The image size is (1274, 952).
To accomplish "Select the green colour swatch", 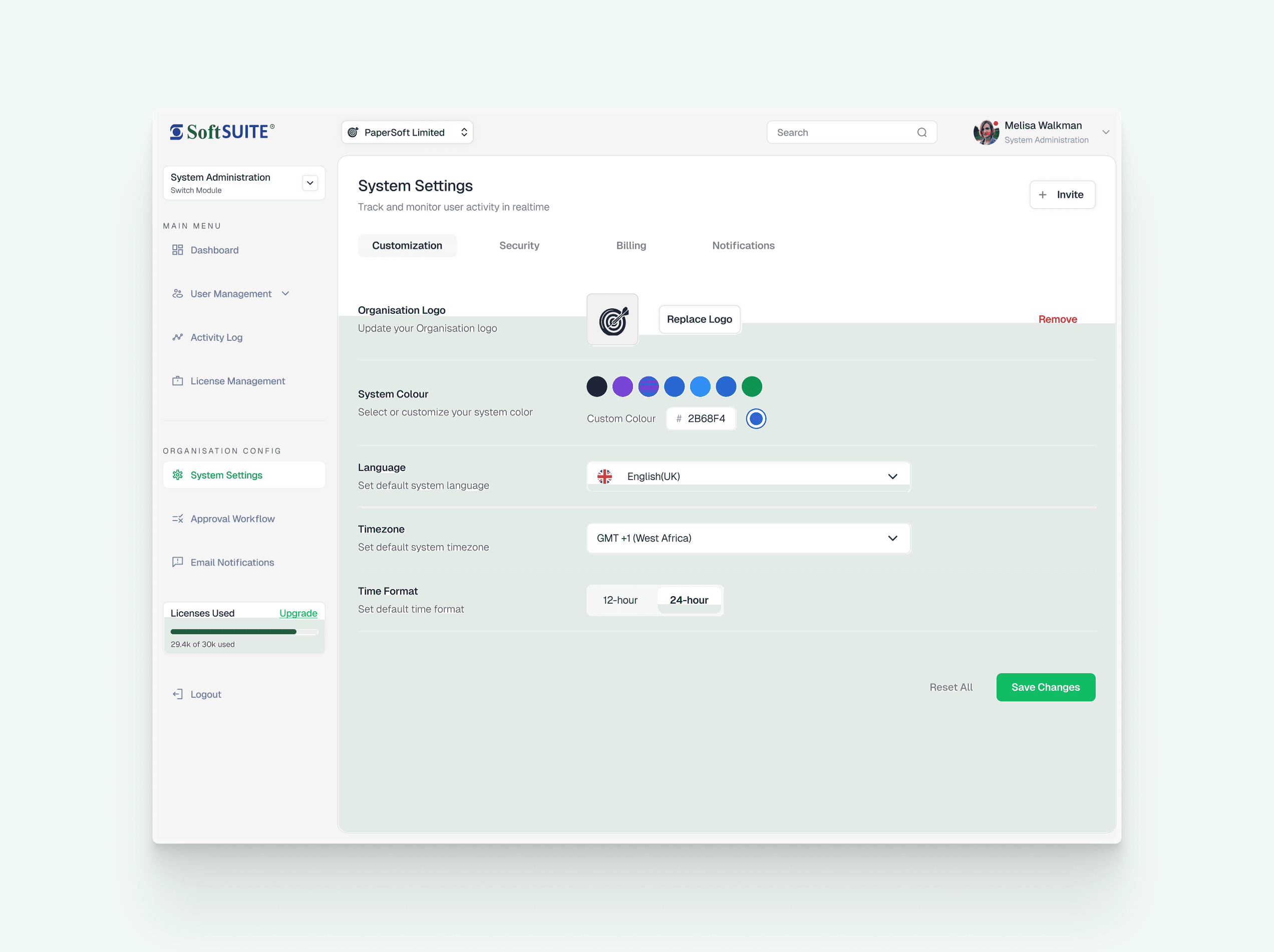I will tap(752, 386).
